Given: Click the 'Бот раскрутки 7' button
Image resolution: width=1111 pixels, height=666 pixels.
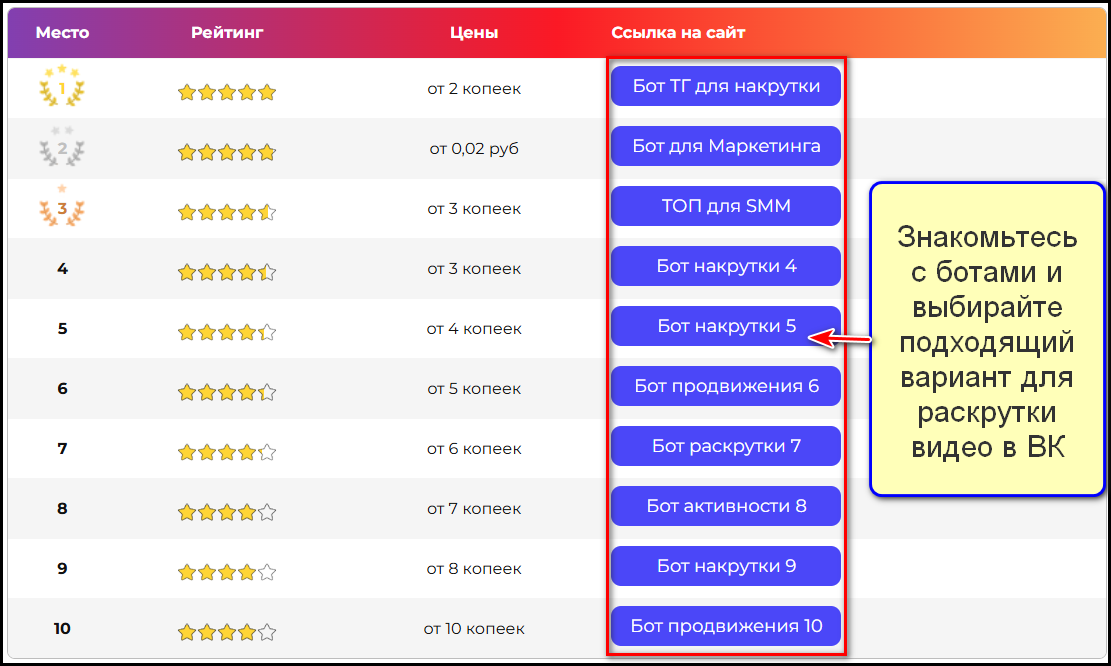Looking at the screenshot, I should (x=726, y=446).
